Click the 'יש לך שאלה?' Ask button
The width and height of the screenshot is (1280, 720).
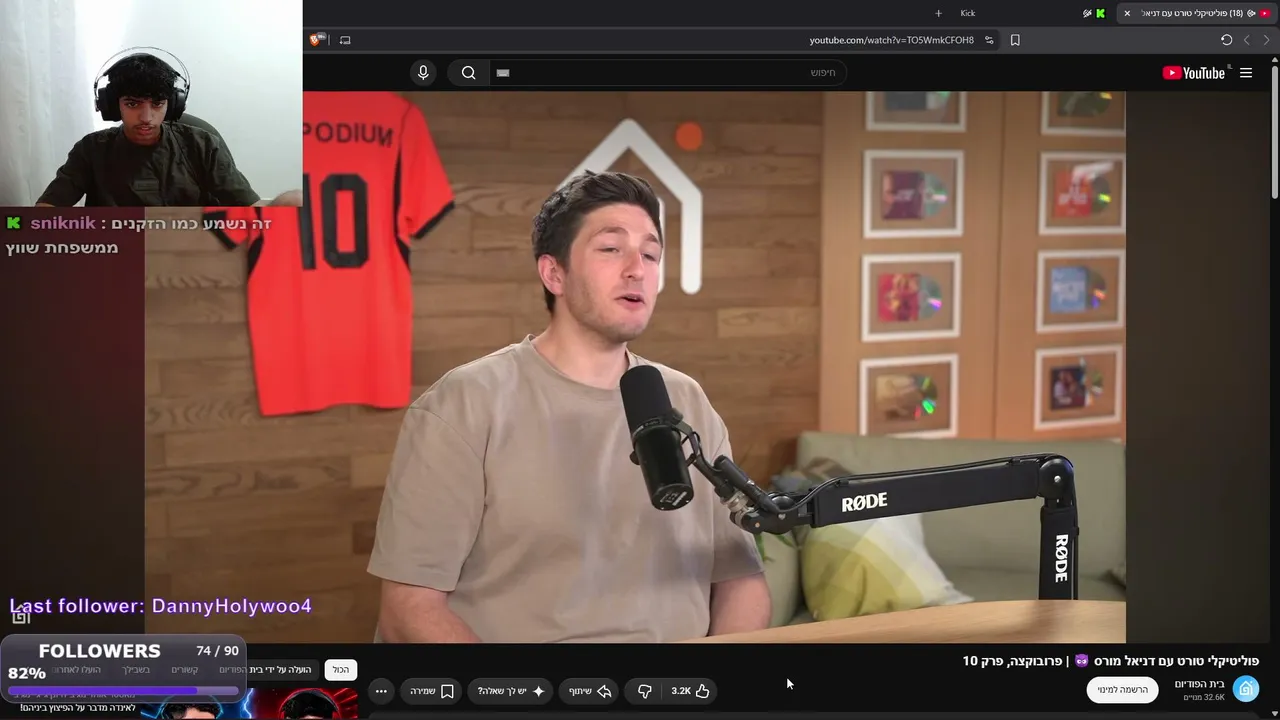[511, 691]
